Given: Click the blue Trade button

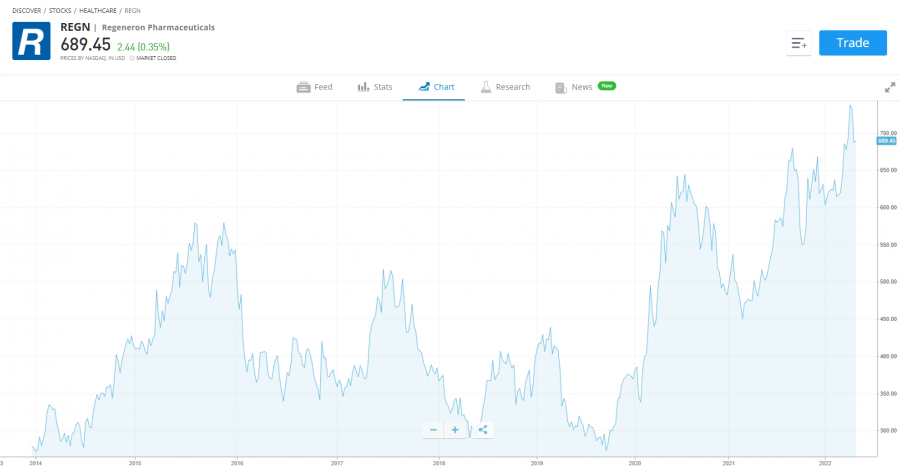Looking at the screenshot, I should [x=852, y=43].
